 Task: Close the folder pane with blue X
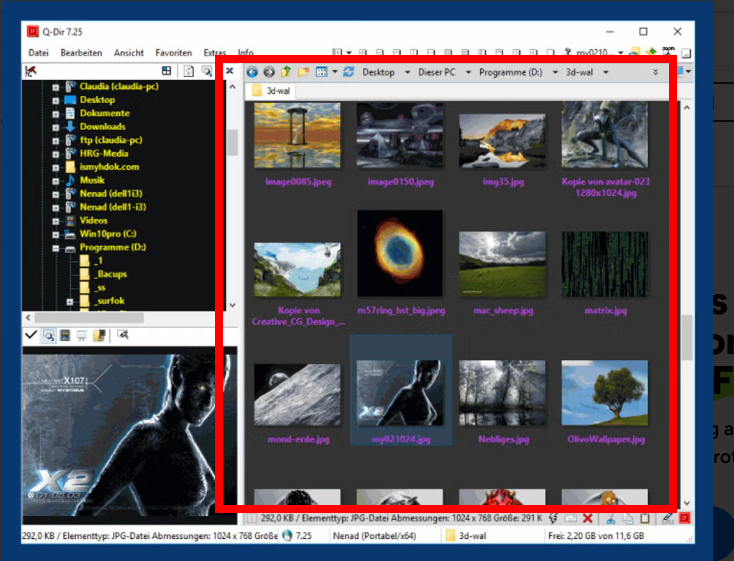pos(230,71)
